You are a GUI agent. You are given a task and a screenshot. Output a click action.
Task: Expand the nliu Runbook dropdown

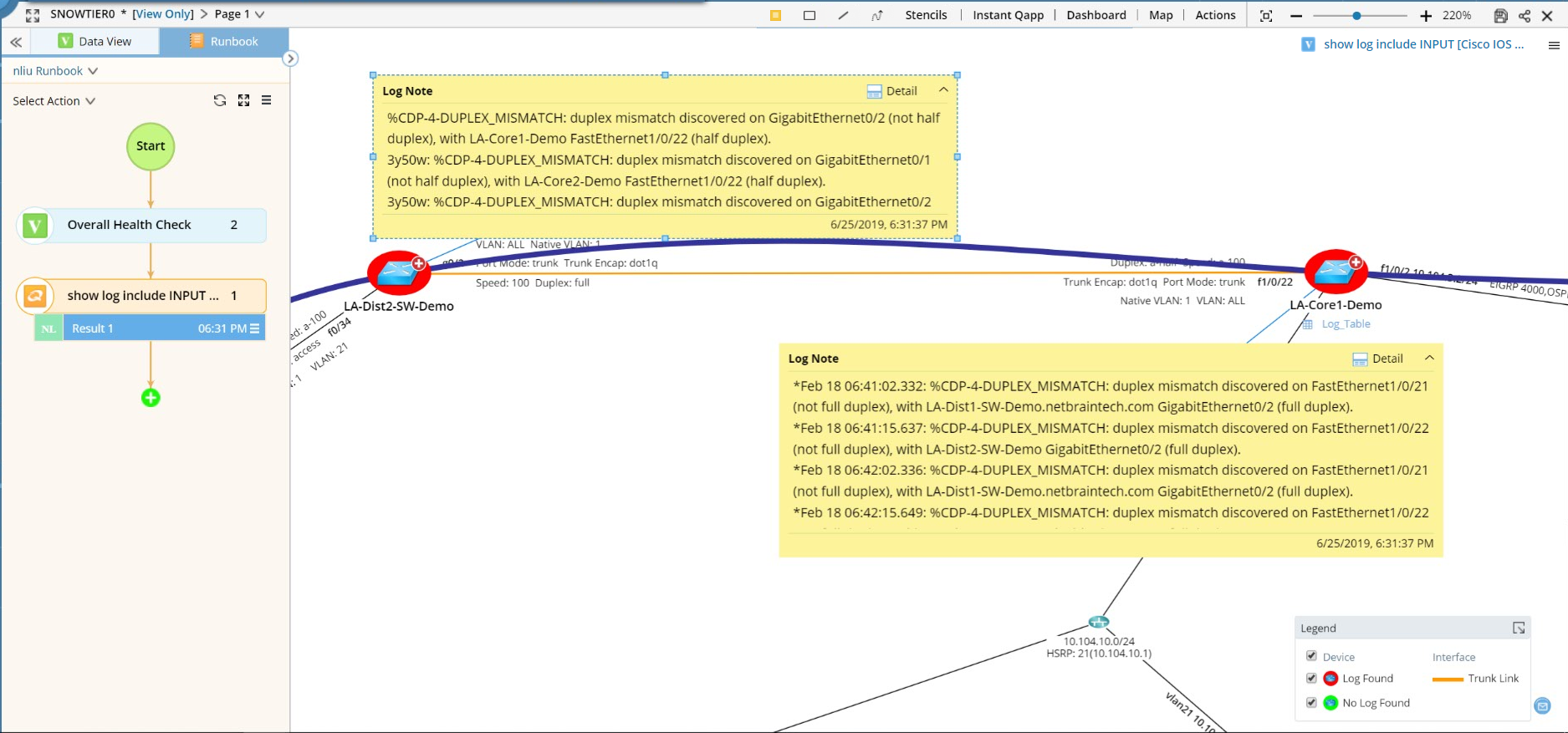click(x=55, y=71)
